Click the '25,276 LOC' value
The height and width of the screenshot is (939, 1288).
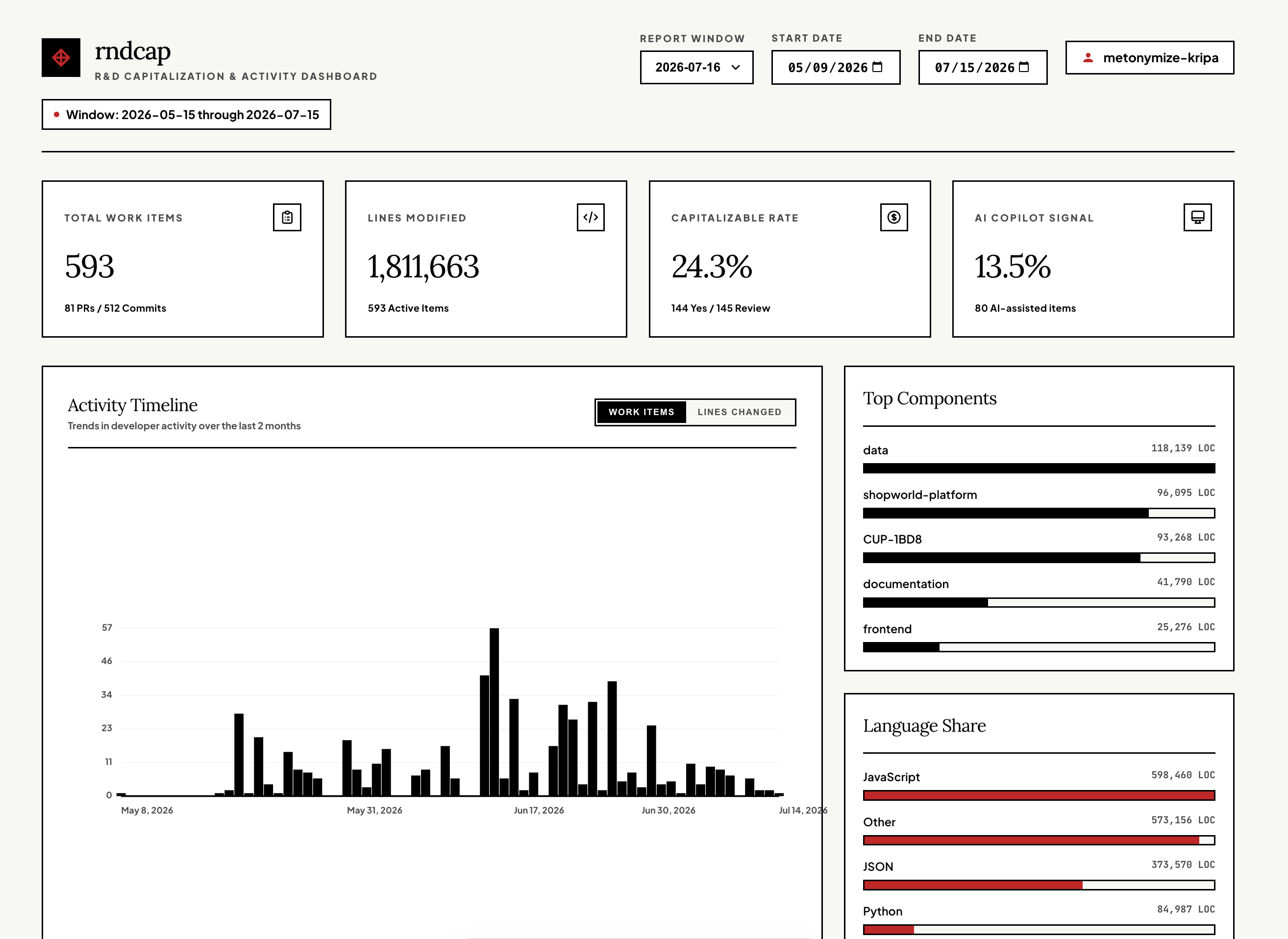[x=1186, y=627]
